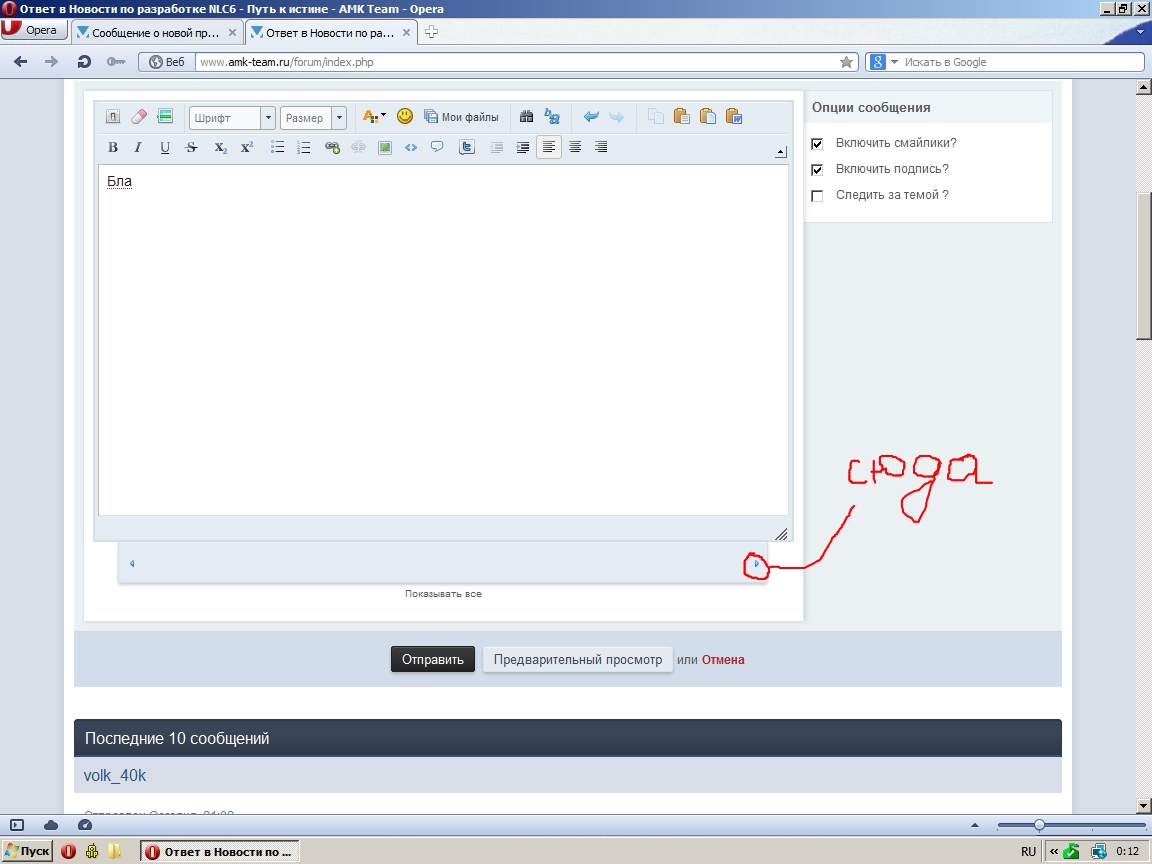Close Сообщение о новой пр... tab
Screen dimensions: 1152x864
232,32
